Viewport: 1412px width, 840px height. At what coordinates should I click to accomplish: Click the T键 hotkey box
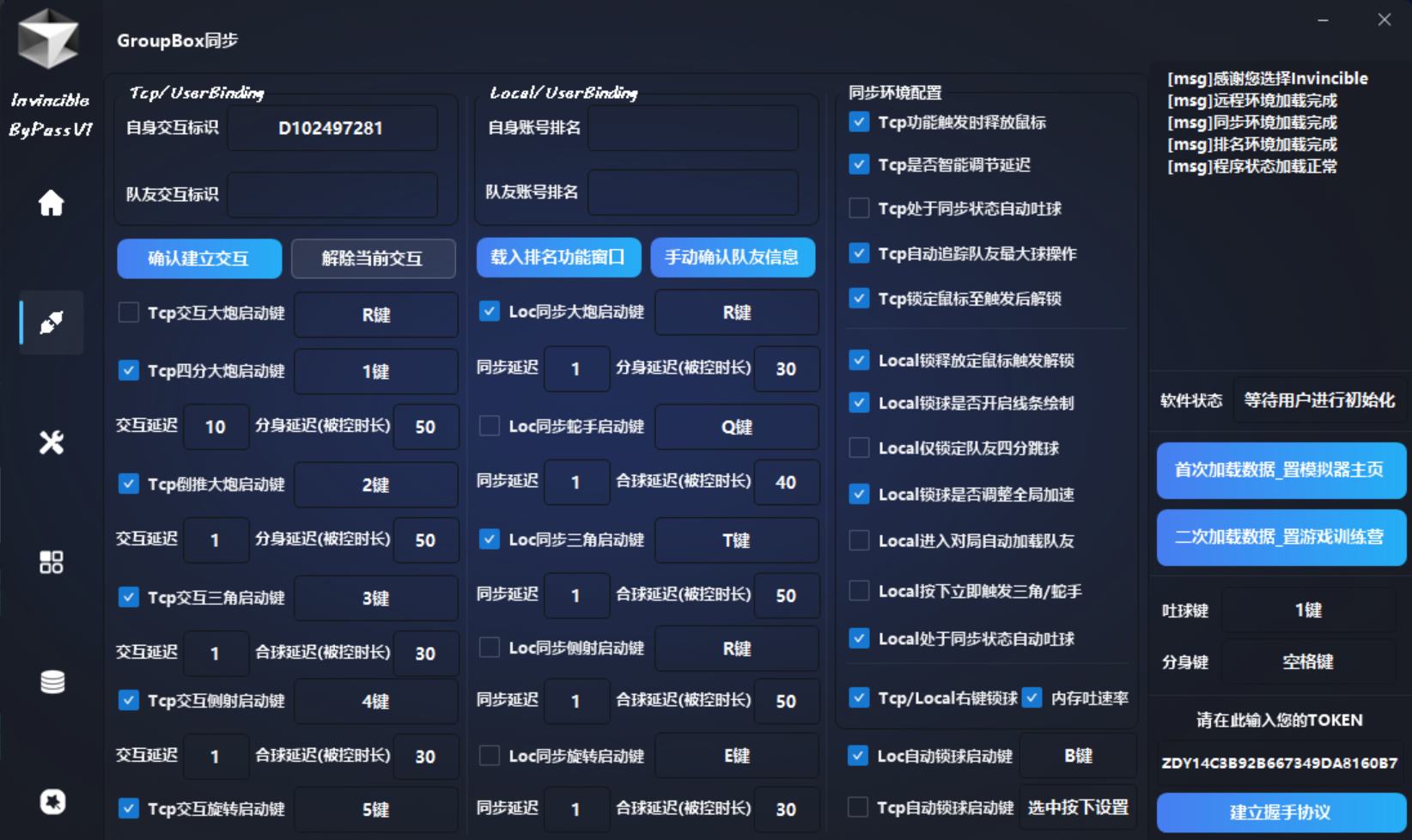(737, 540)
